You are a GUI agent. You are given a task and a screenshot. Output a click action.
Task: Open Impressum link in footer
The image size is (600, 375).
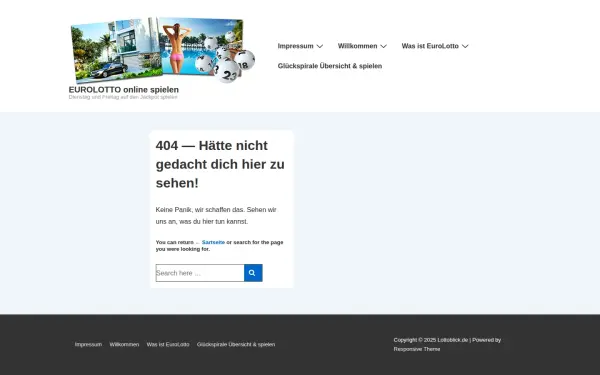coord(88,344)
